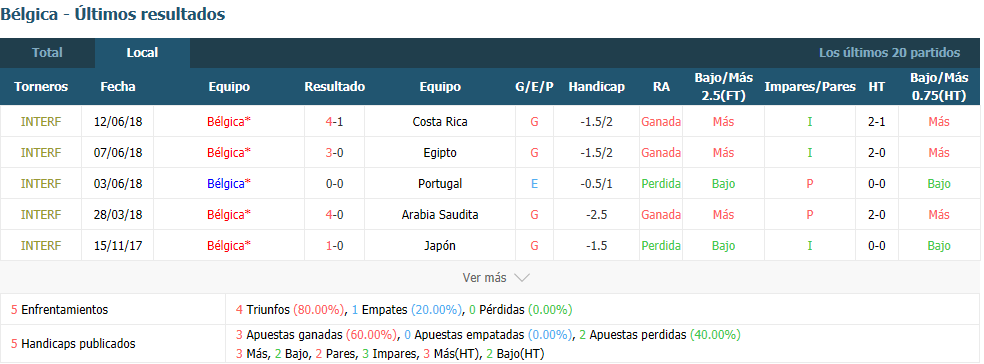984x364 pixels.
Task: Click the Resultado column header
Action: pos(334,87)
